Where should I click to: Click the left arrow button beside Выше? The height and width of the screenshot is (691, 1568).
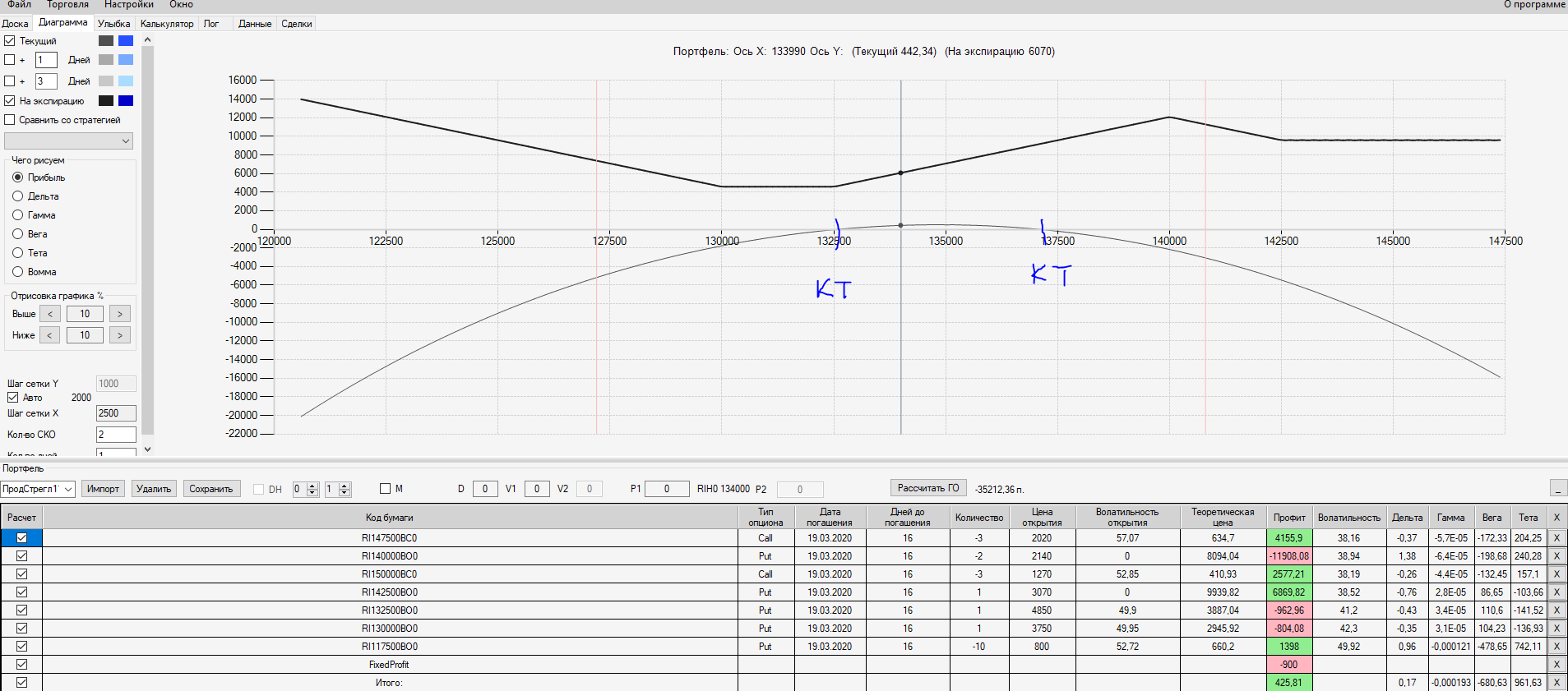pos(50,314)
